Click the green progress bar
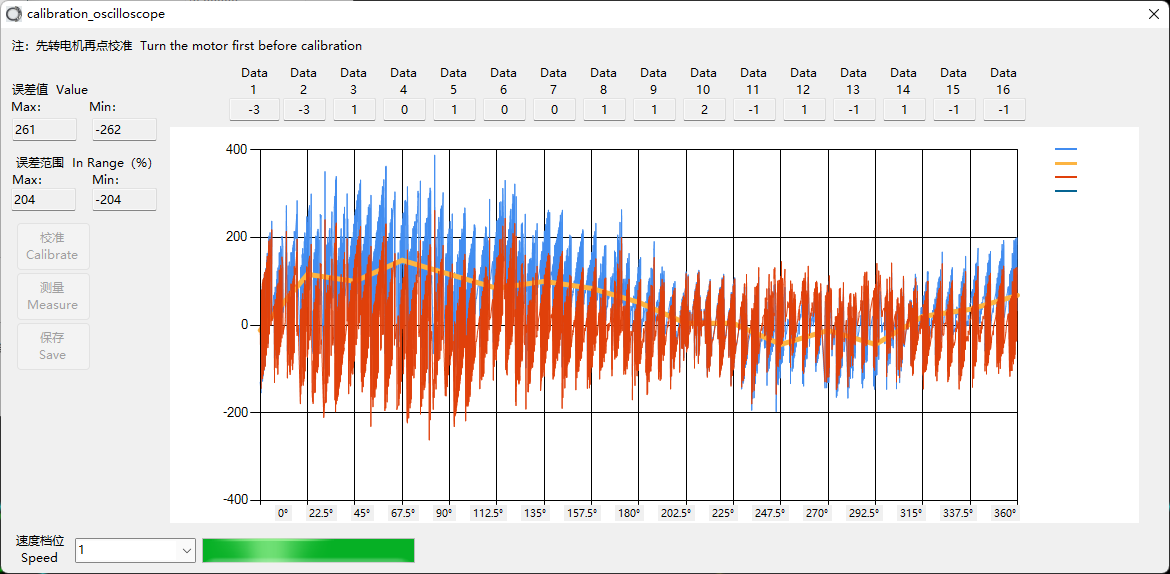This screenshot has width=1170, height=574. pos(308,550)
